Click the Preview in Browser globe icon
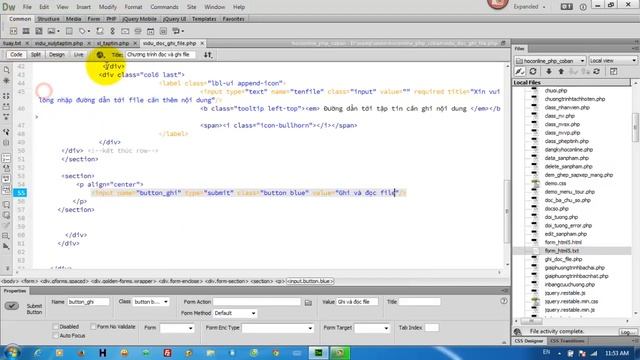Image resolution: width=640 pixels, height=360 pixels. coord(100,55)
